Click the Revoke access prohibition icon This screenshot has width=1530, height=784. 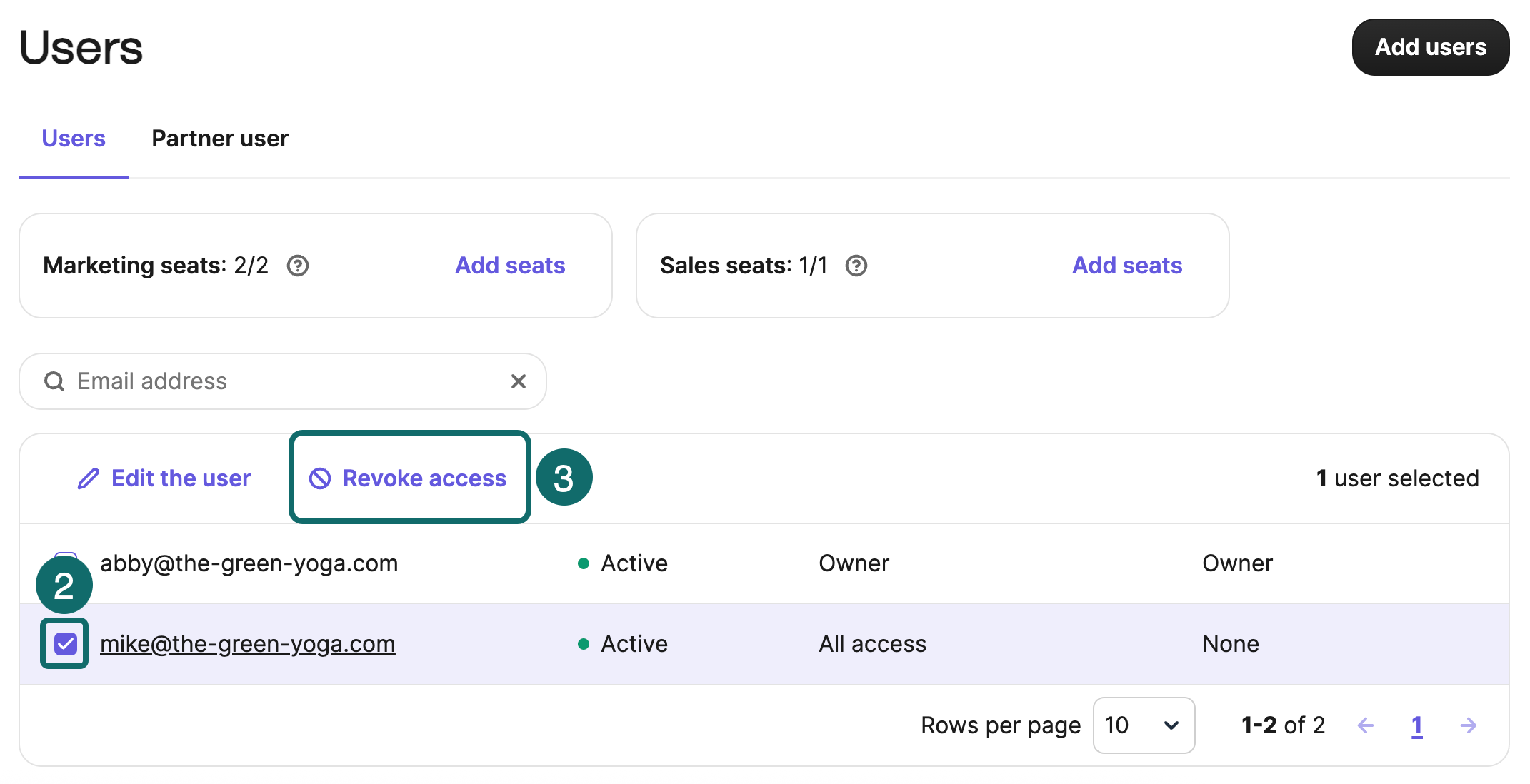point(320,478)
